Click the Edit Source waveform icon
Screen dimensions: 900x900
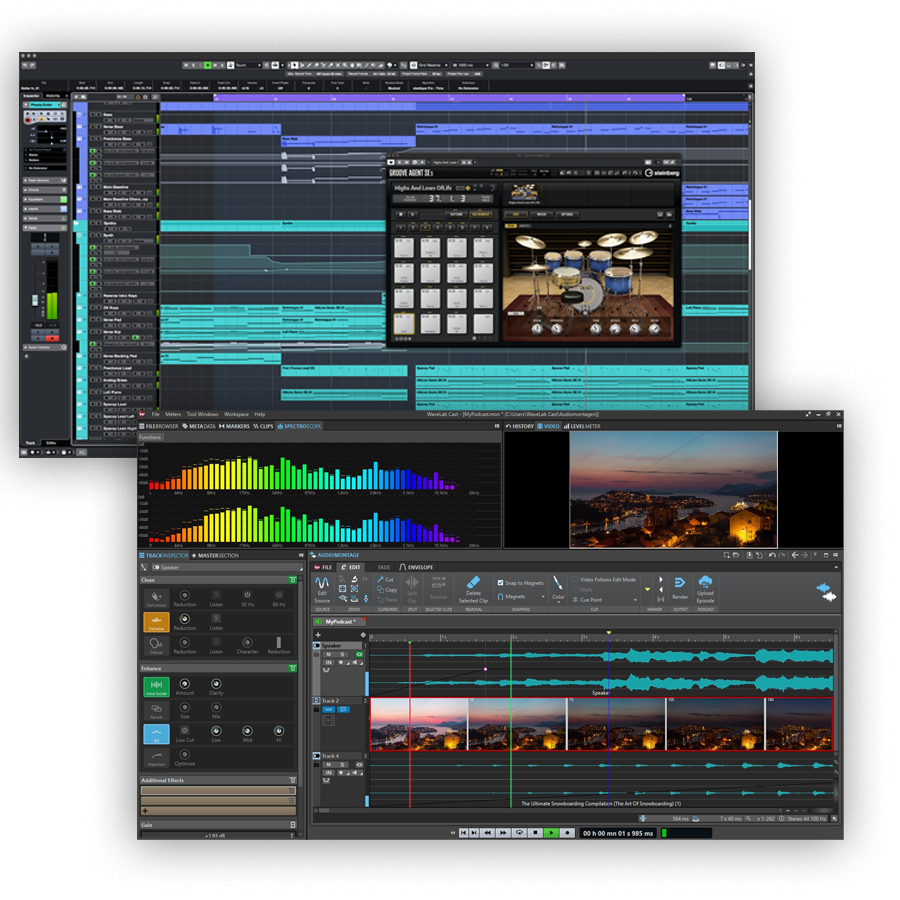point(322,582)
